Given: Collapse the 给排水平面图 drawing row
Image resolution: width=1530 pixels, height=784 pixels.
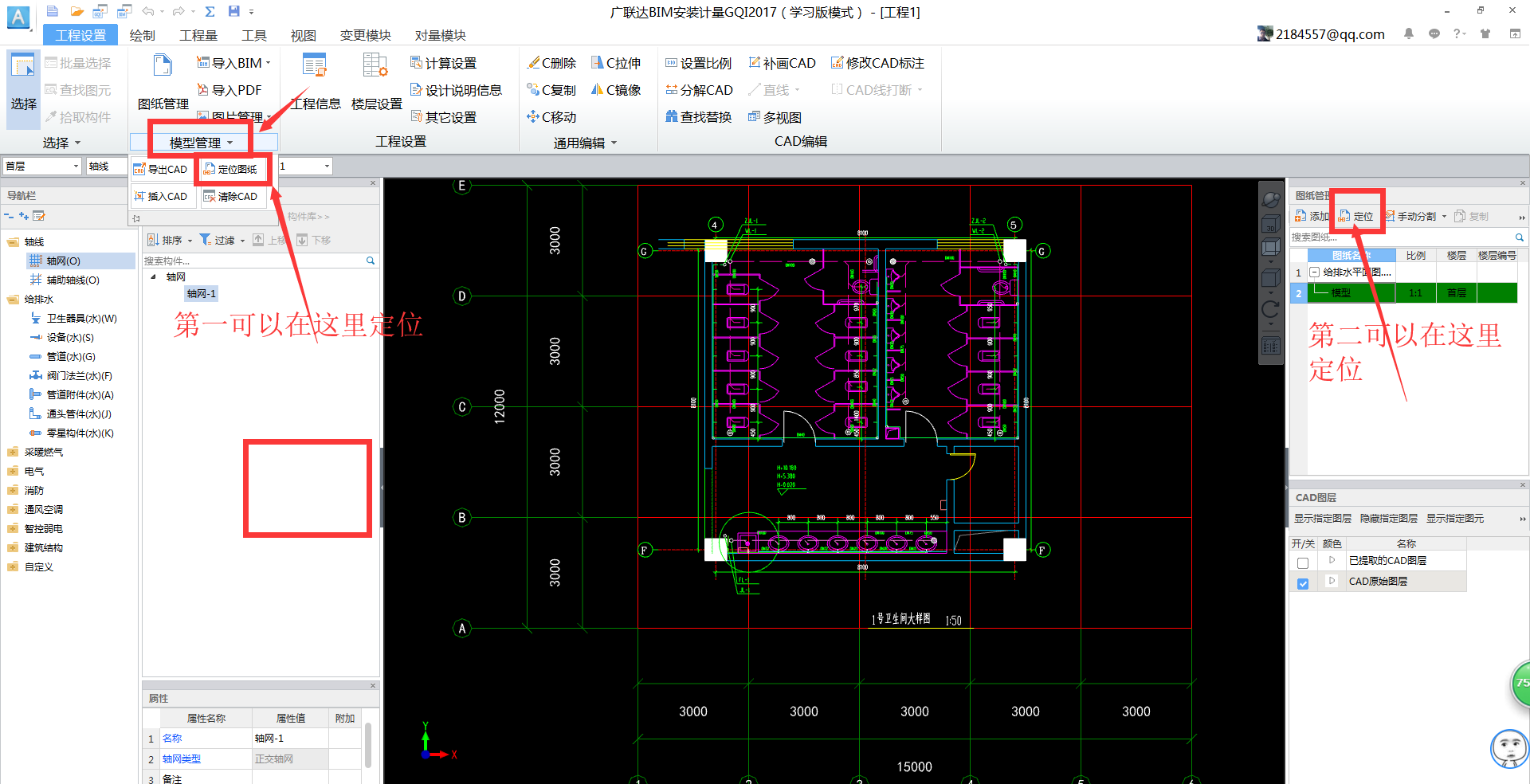Looking at the screenshot, I should tap(1314, 272).
